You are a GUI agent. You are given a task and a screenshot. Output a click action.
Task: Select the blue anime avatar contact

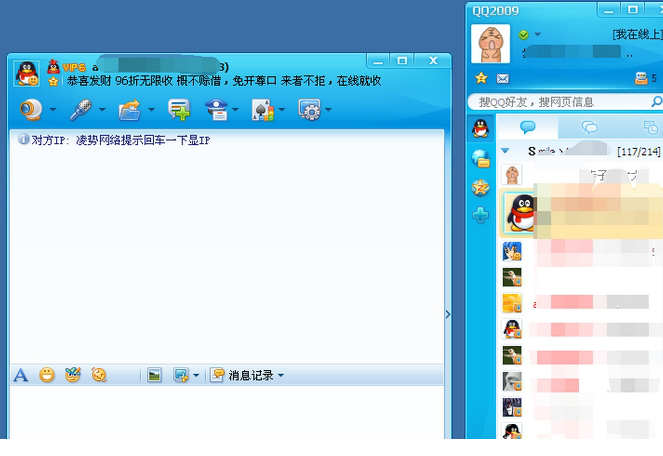(512, 251)
